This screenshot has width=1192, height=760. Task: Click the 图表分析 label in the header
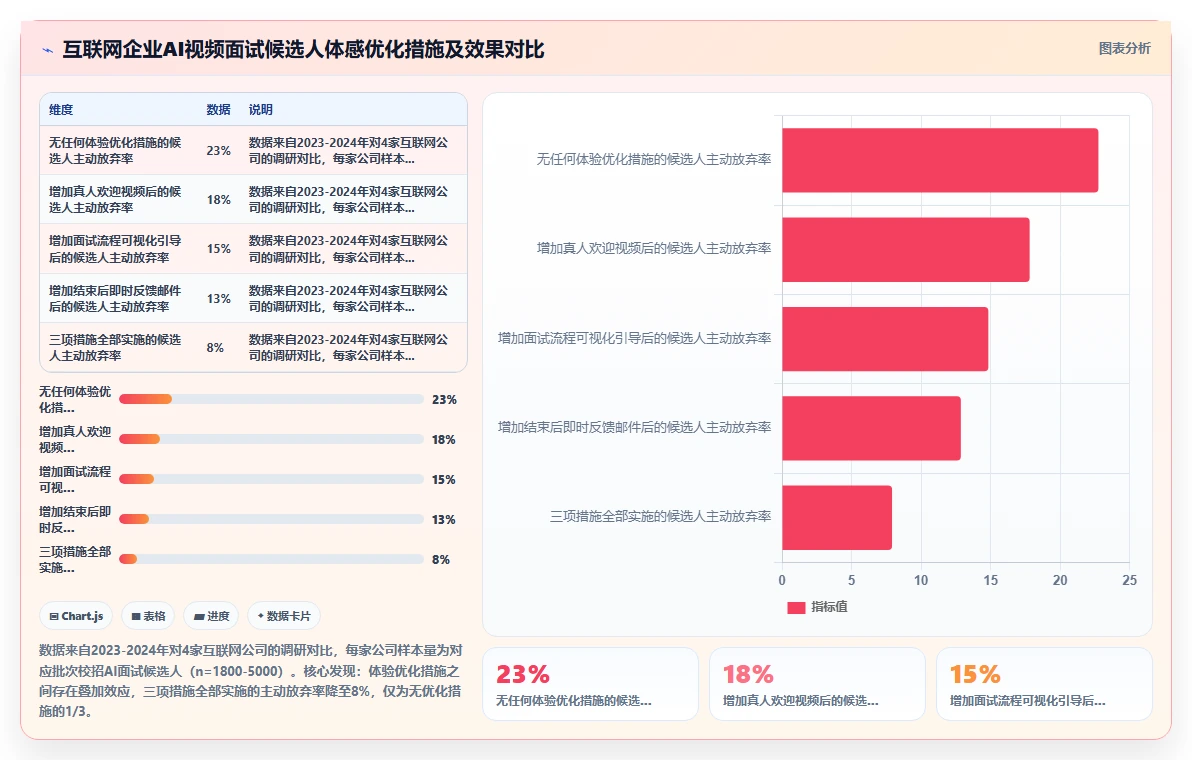1124,49
